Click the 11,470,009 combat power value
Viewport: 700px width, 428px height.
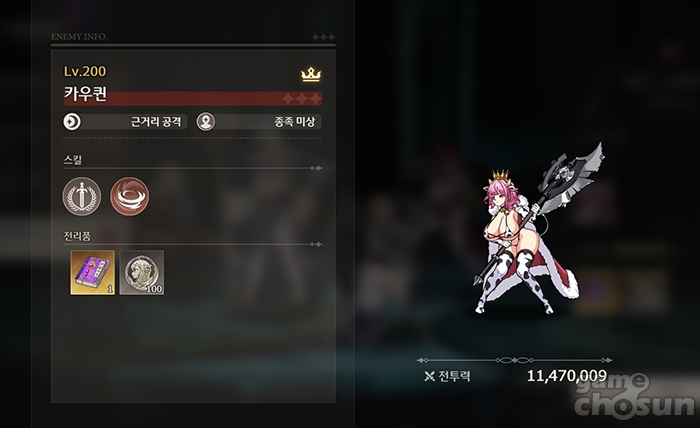[567, 376]
